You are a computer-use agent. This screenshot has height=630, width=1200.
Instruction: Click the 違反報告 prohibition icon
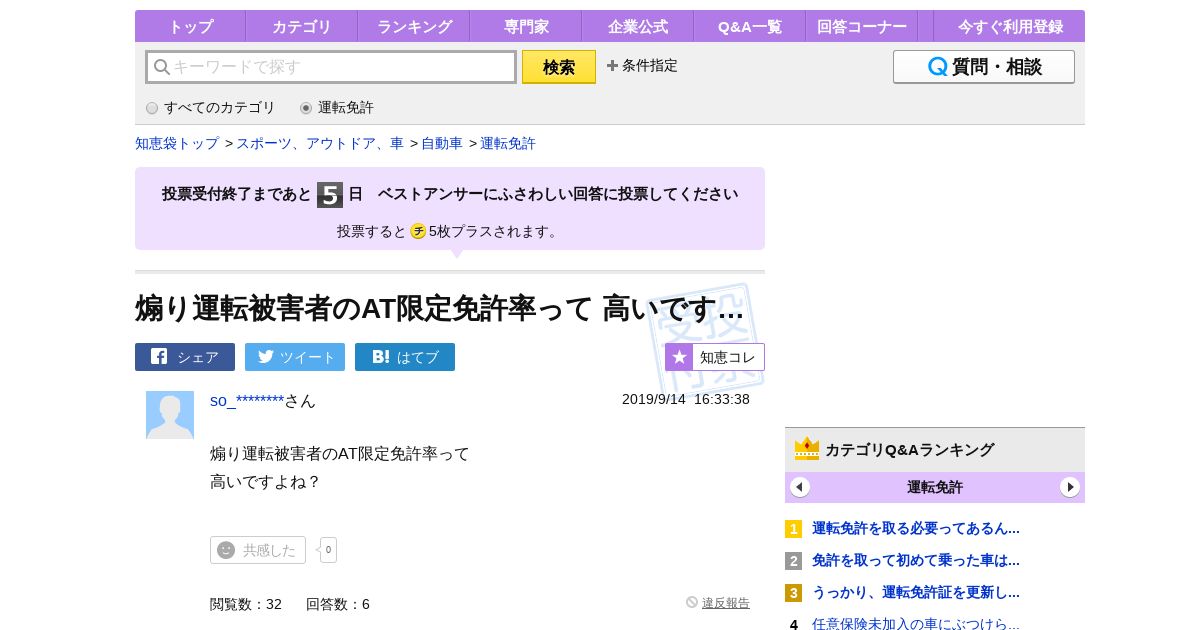pos(692,602)
